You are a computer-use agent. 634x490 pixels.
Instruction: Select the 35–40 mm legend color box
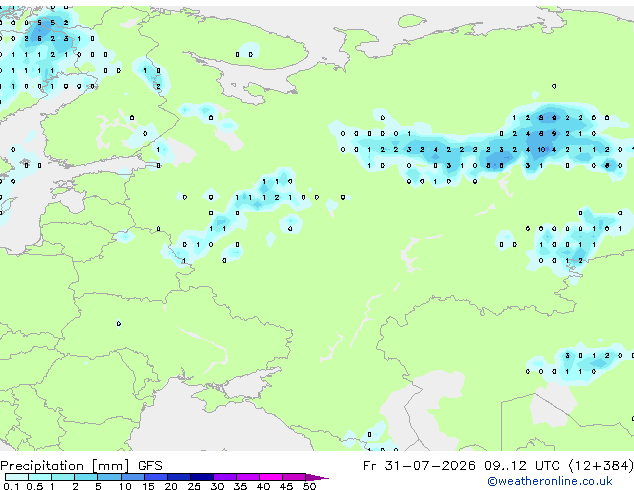(247, 477)
